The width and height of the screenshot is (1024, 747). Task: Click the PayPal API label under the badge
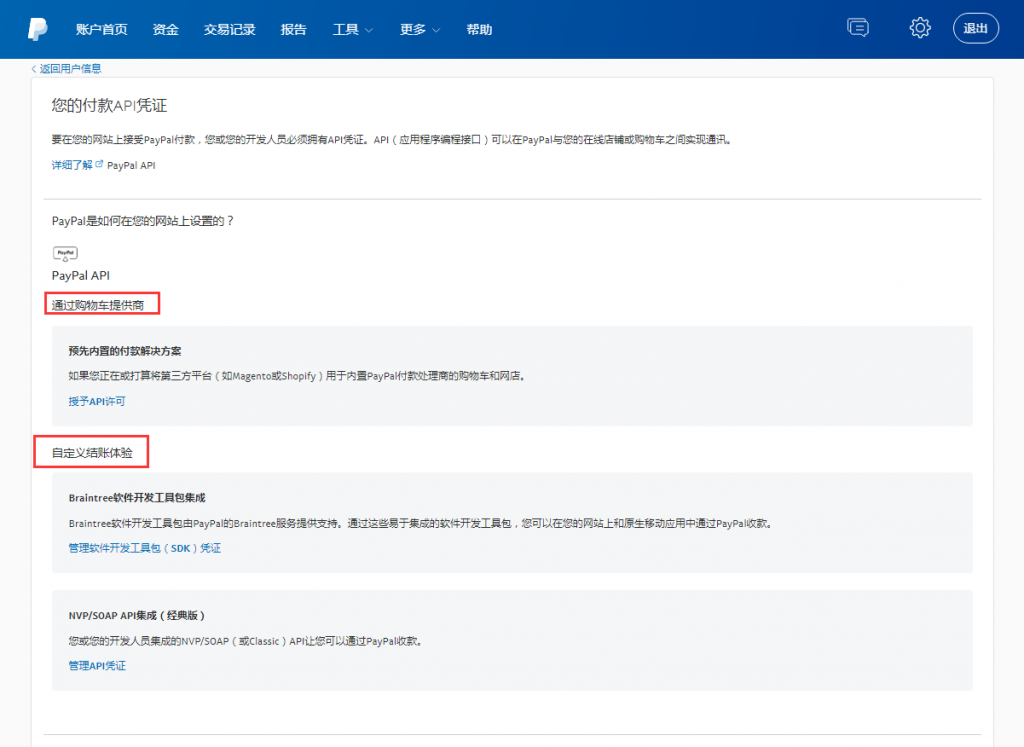point(80,276)
